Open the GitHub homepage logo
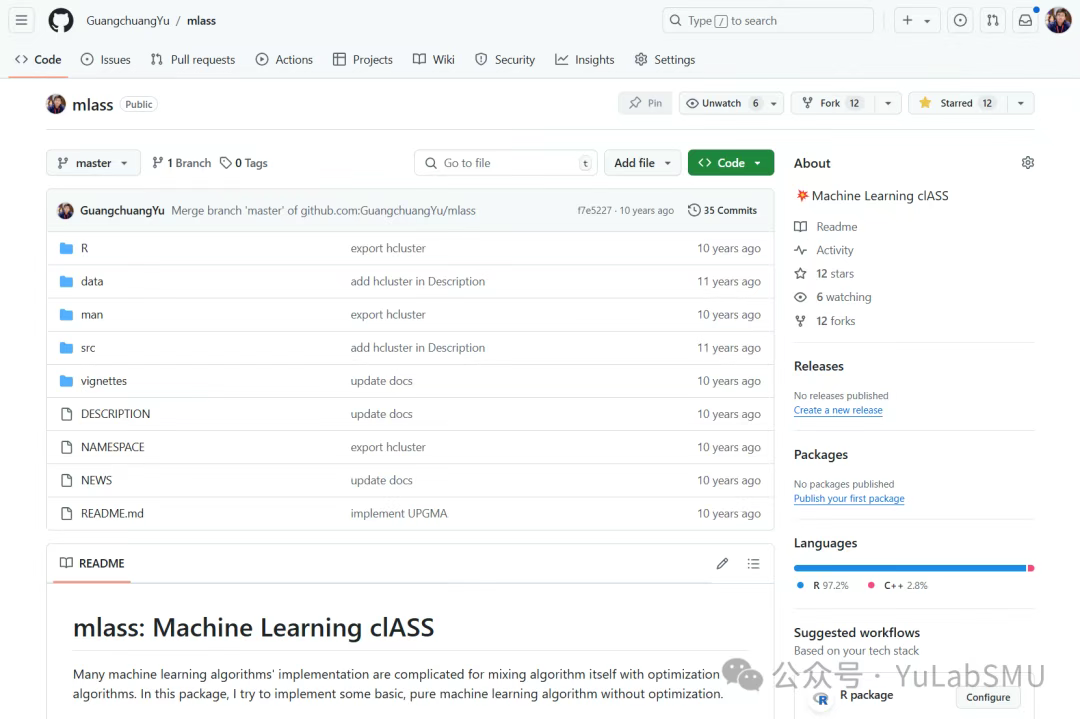 point(61,20)
